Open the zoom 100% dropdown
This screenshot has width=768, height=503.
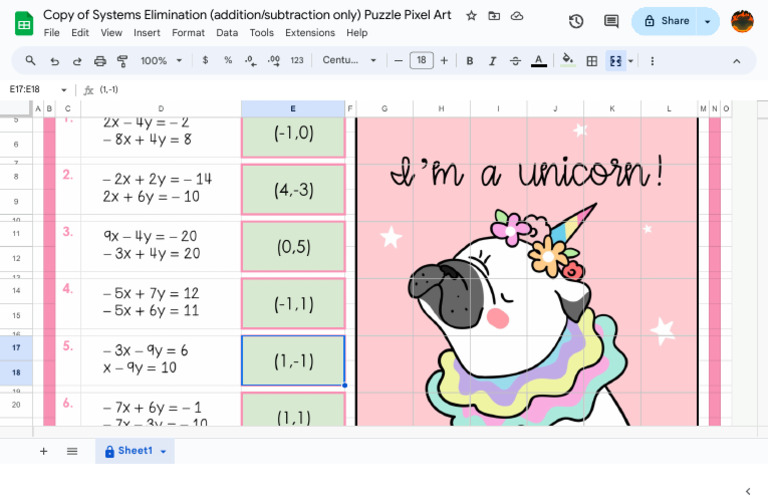pos(161,61)
